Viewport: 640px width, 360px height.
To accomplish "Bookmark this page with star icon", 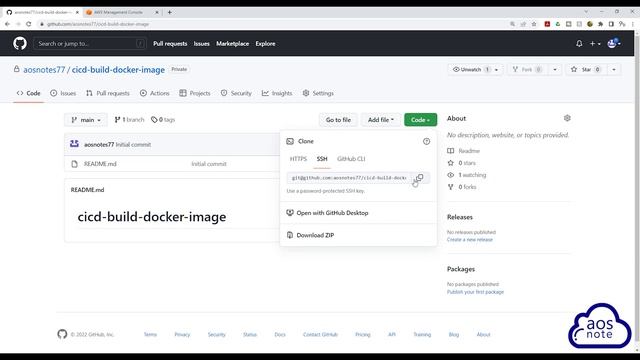I will pos(534,24).
